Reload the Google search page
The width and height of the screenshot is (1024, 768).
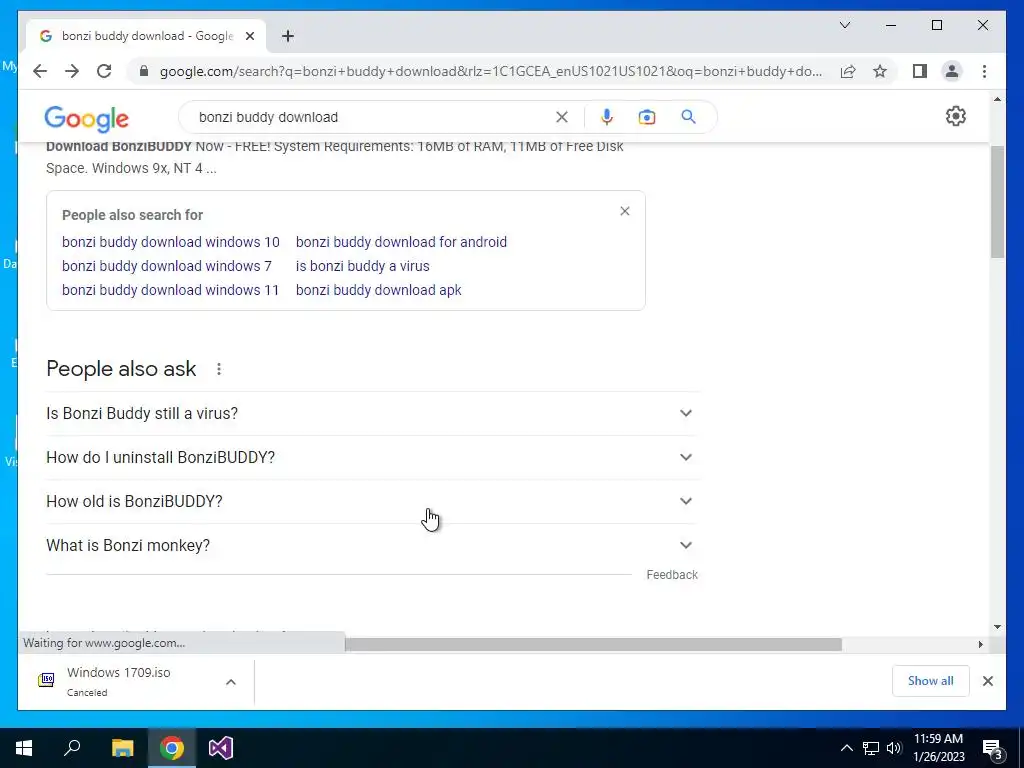104,71
